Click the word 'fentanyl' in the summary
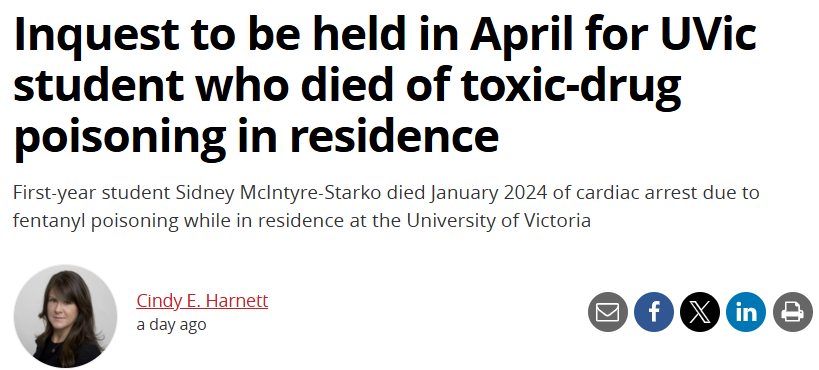 point(50,222)
